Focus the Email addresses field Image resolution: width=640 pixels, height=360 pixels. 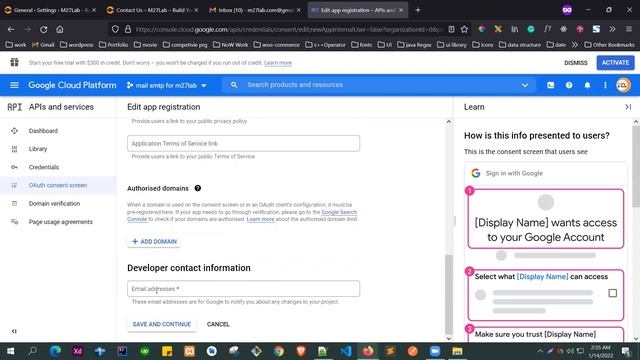click(x=243, y=289)
